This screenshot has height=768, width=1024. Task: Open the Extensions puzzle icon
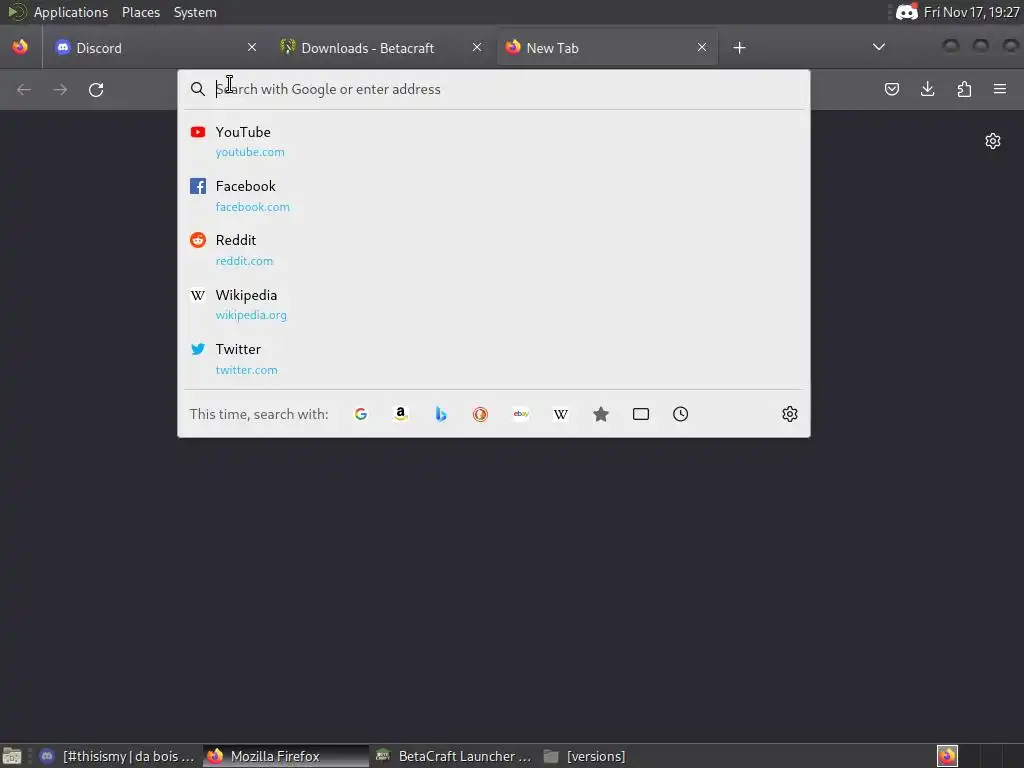pyautogui.click(x=964, y=89)
